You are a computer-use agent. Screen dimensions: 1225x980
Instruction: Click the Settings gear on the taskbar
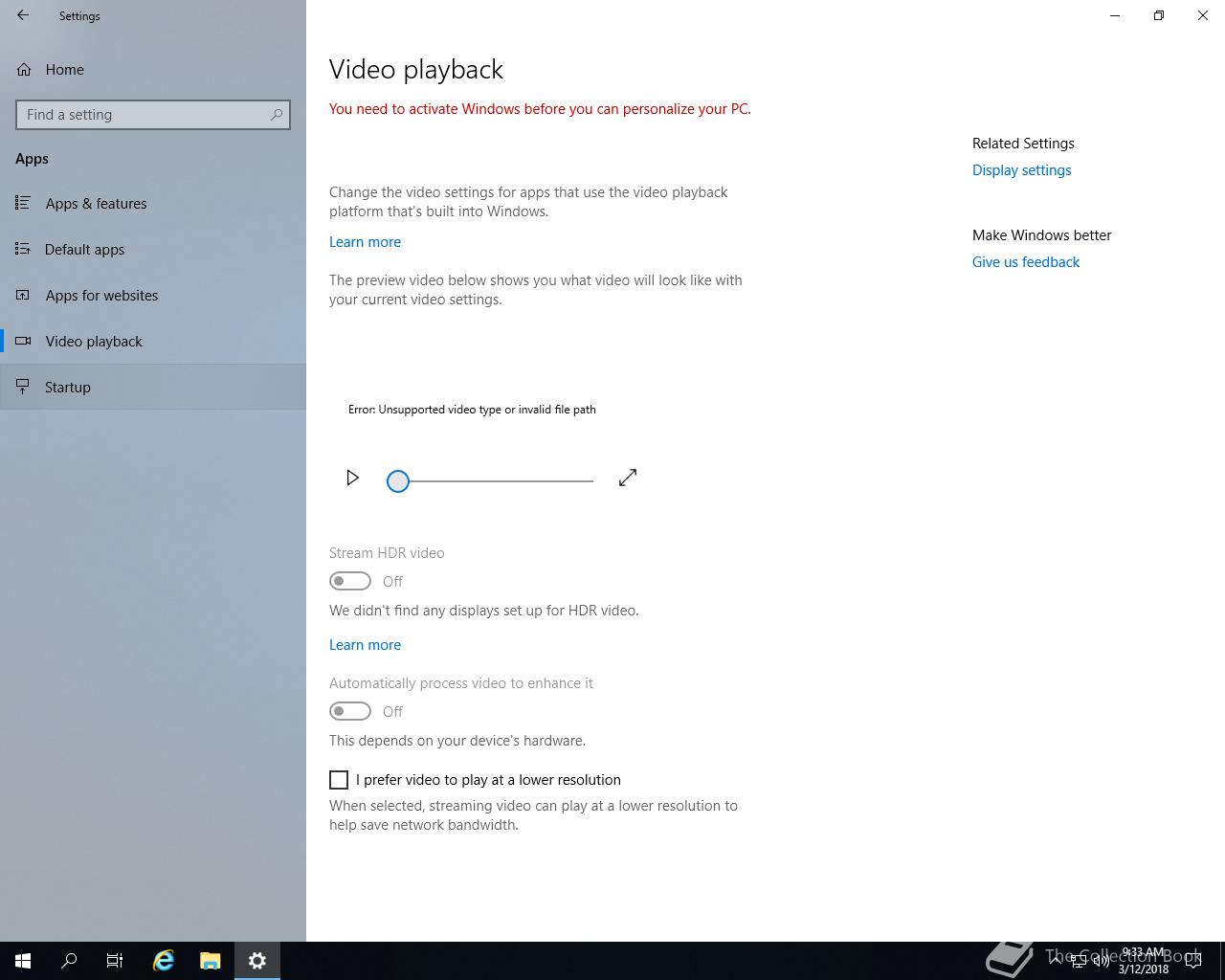(x=257, y=961)
